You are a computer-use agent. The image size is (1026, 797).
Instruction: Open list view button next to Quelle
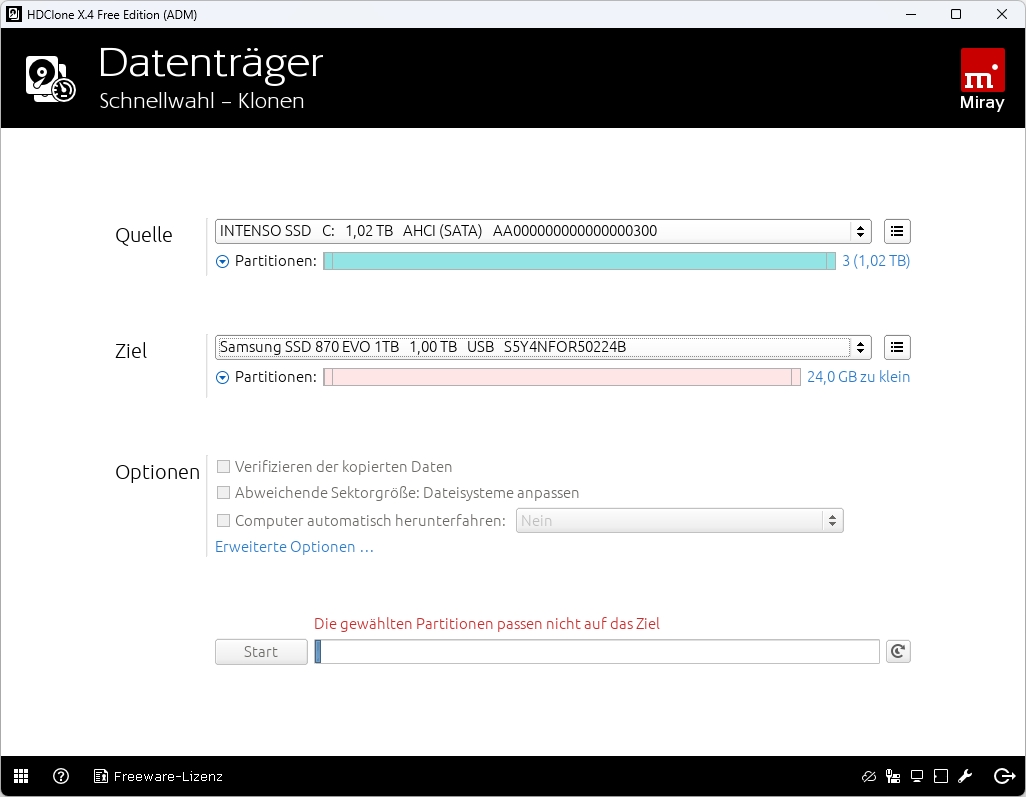897,231
